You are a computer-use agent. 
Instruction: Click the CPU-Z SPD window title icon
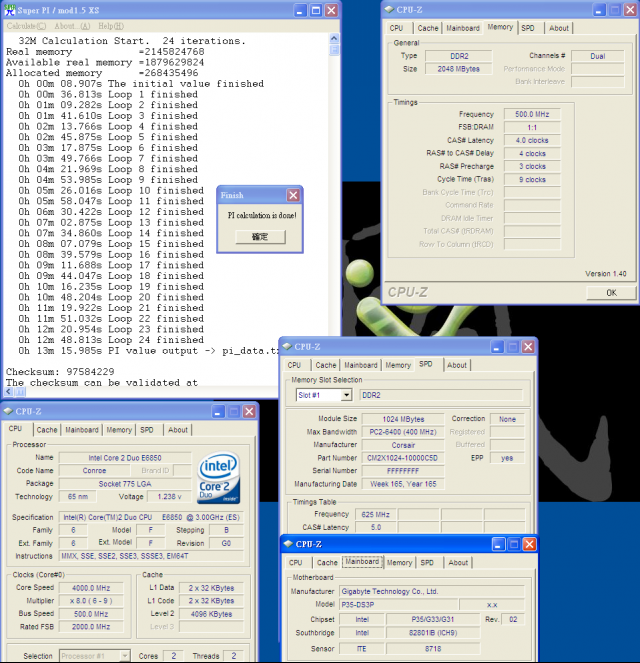coord(287,346)
